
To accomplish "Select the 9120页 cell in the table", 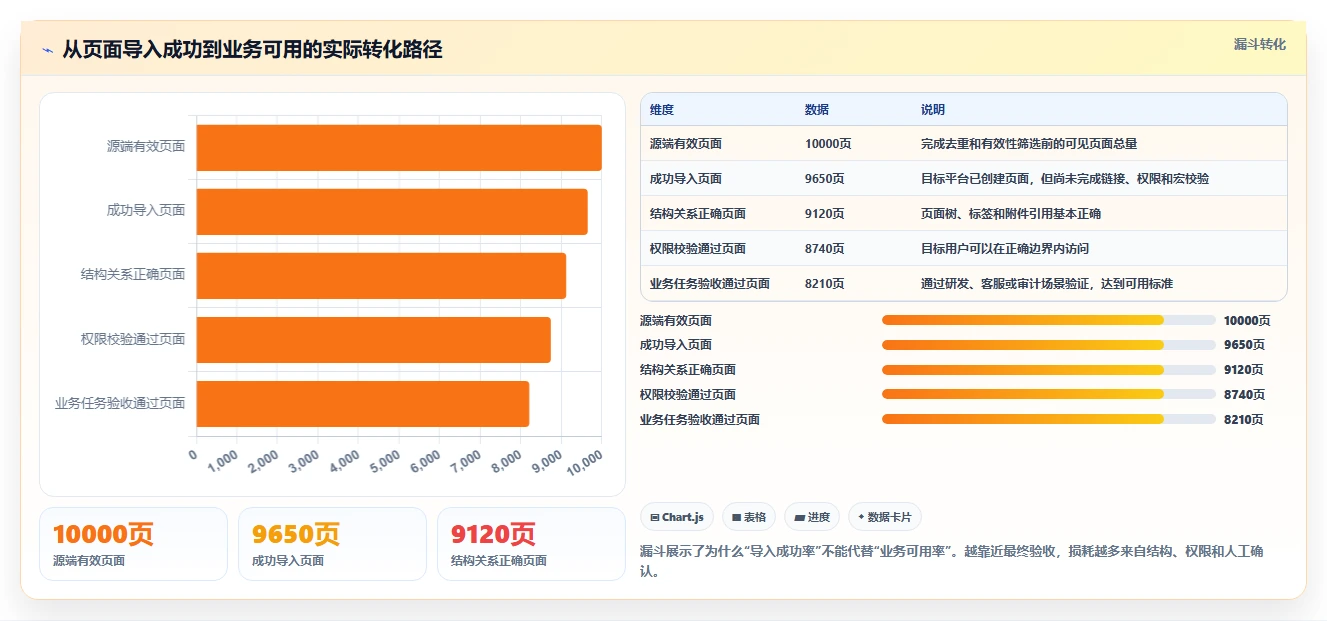I will point(825,214).
